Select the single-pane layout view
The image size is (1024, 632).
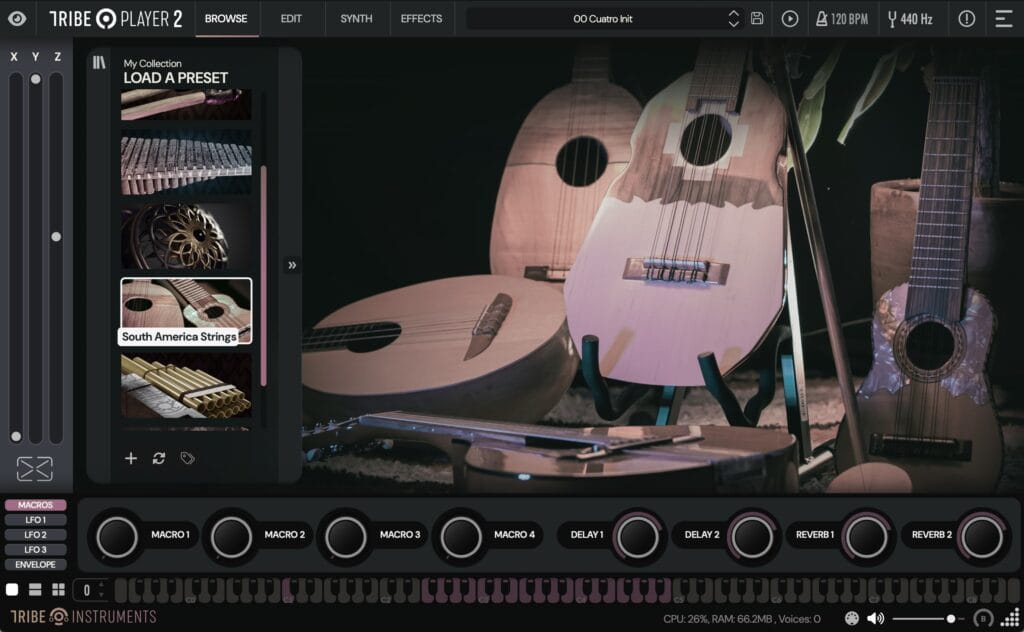click(x=12, y=590)
